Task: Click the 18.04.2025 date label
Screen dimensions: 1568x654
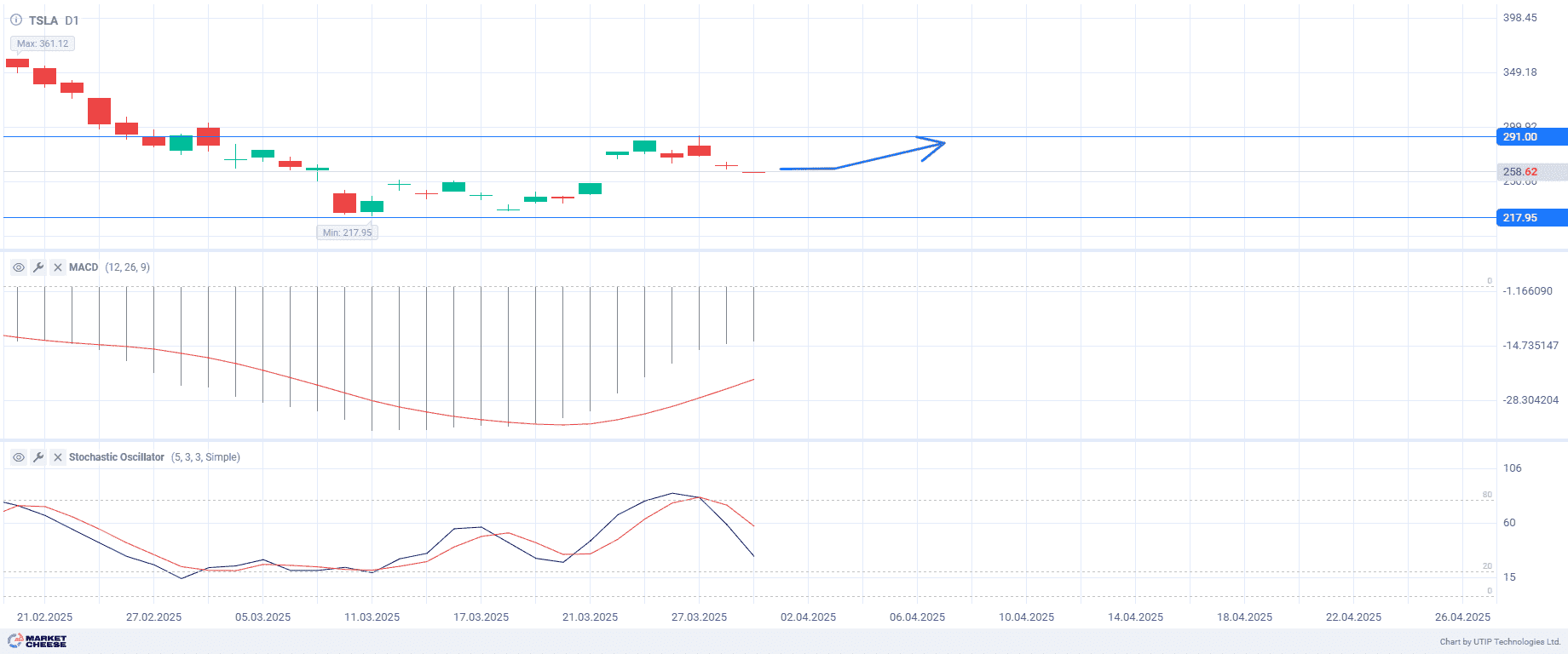Action: click(x=1245, y=617)
